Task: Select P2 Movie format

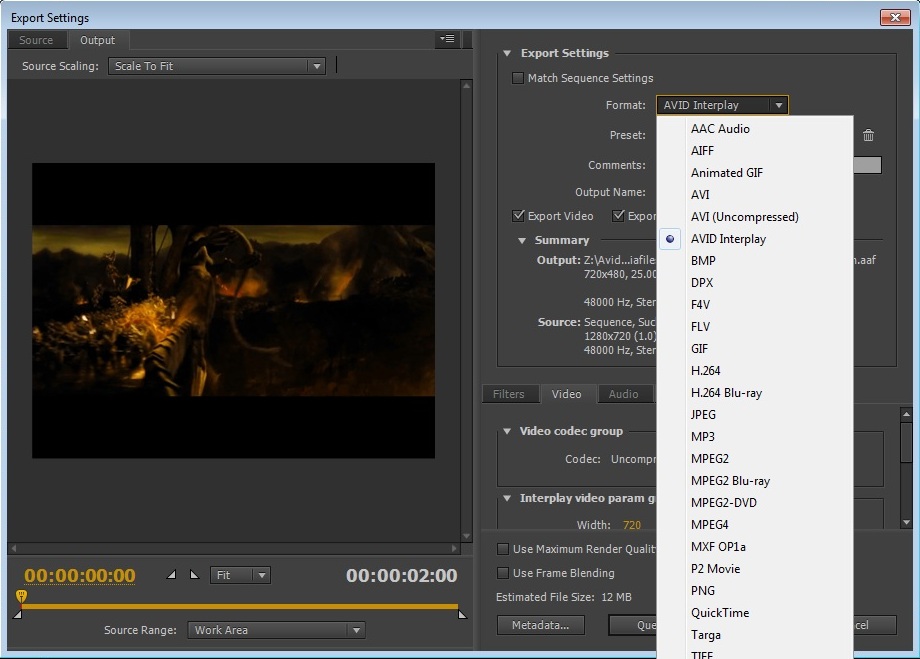Action: [x=755, y=569]
